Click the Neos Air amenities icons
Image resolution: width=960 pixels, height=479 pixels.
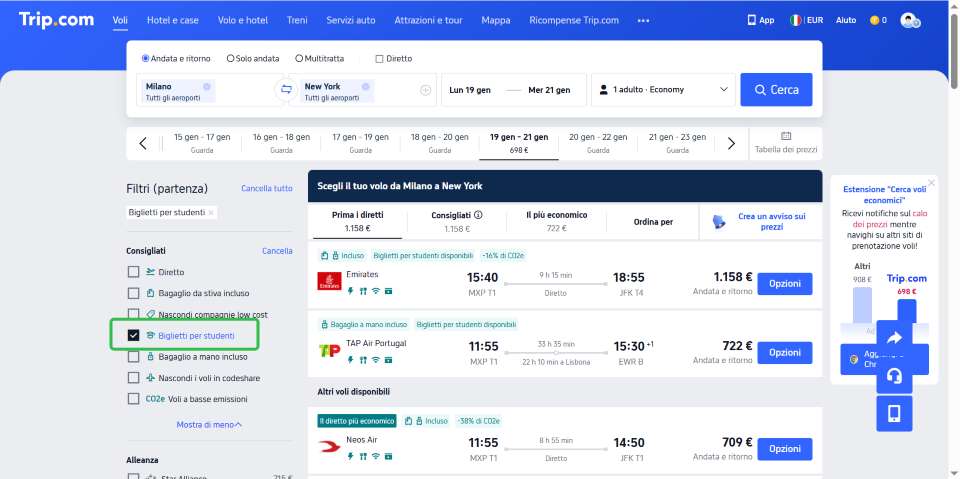tap(369, 456)
